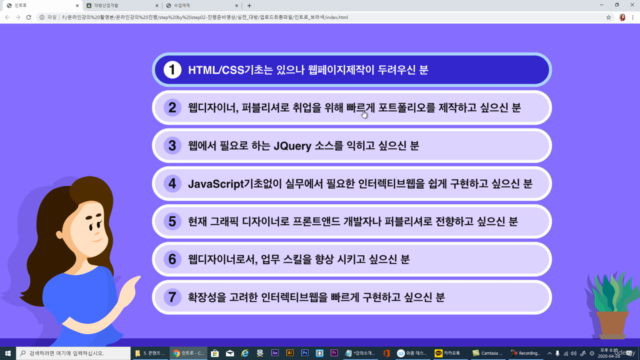The width and height of the screenshot is (640, 360).
Task: Open the file explorer taskbar window '5. 콘텐츠'
Action: pos(150,353)
